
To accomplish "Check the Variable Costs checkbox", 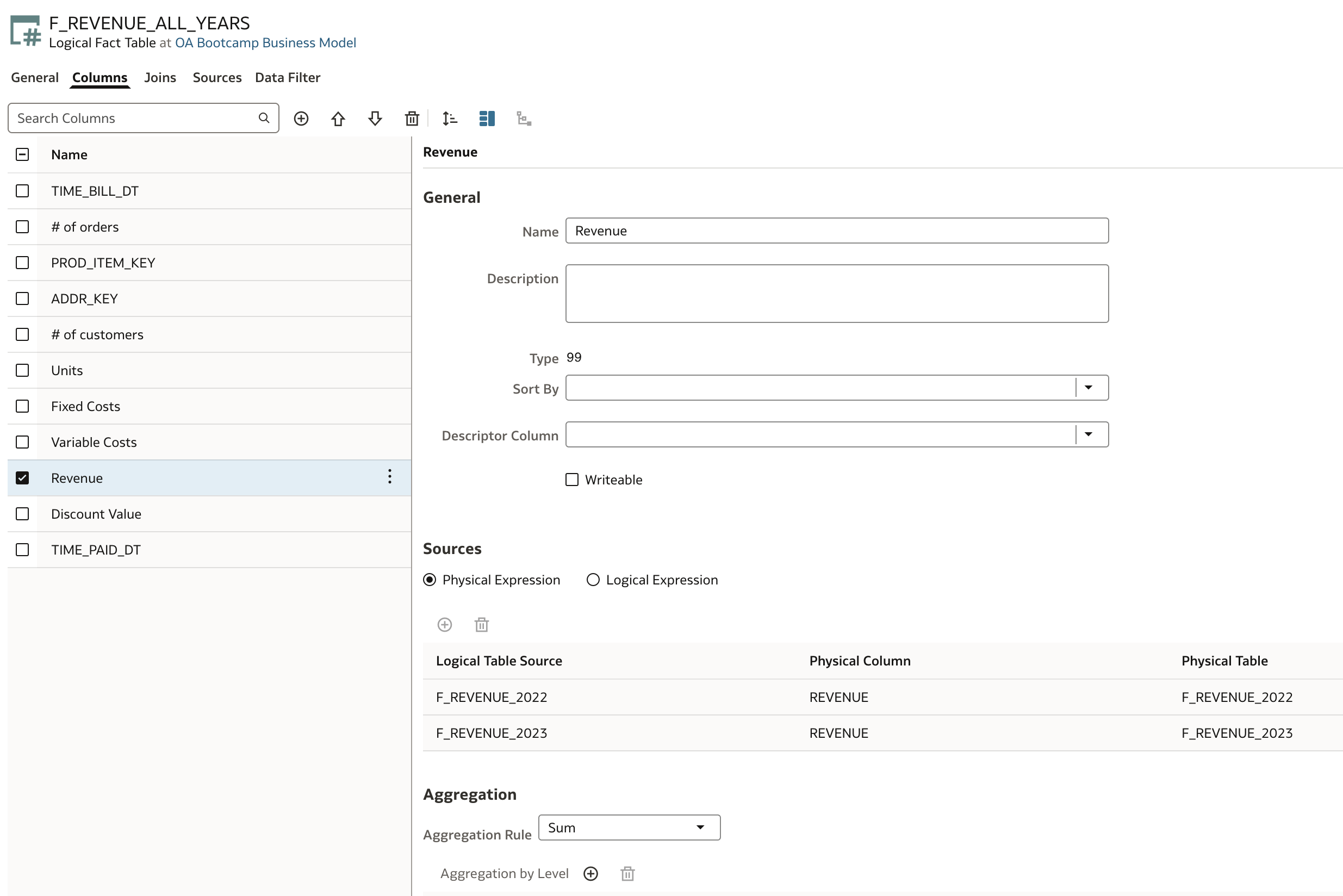I will tap(22, 442).
